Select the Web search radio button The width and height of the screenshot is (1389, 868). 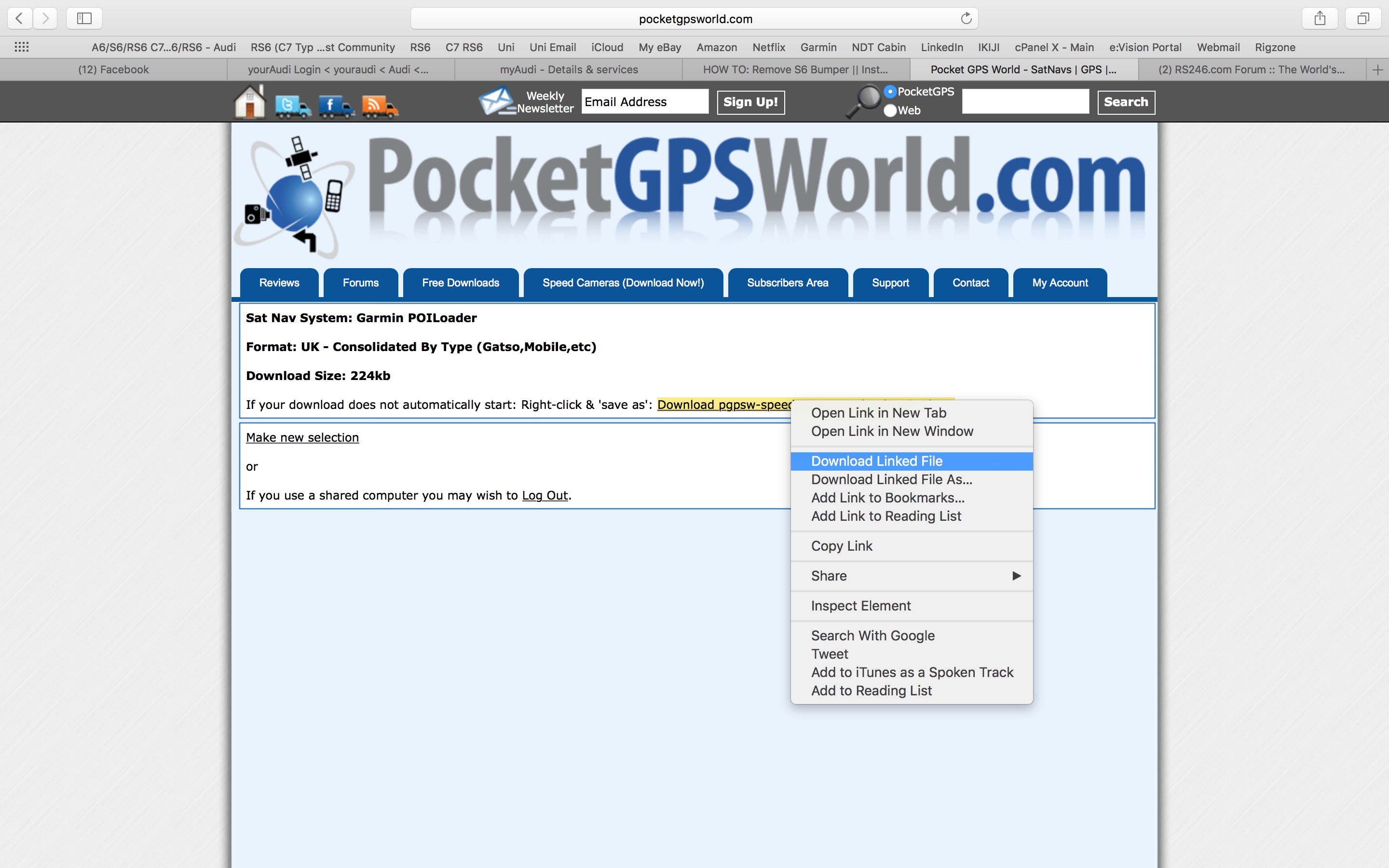click(890, 110)
